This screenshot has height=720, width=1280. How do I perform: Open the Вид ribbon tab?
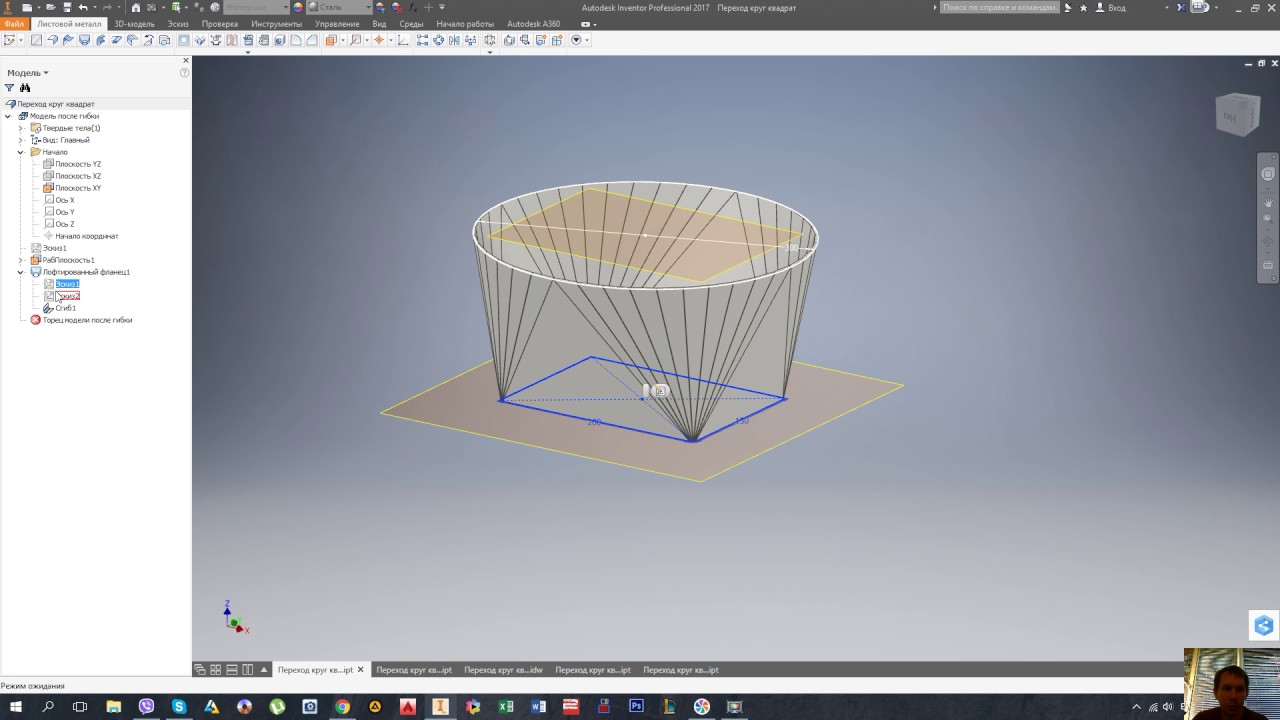379,23
